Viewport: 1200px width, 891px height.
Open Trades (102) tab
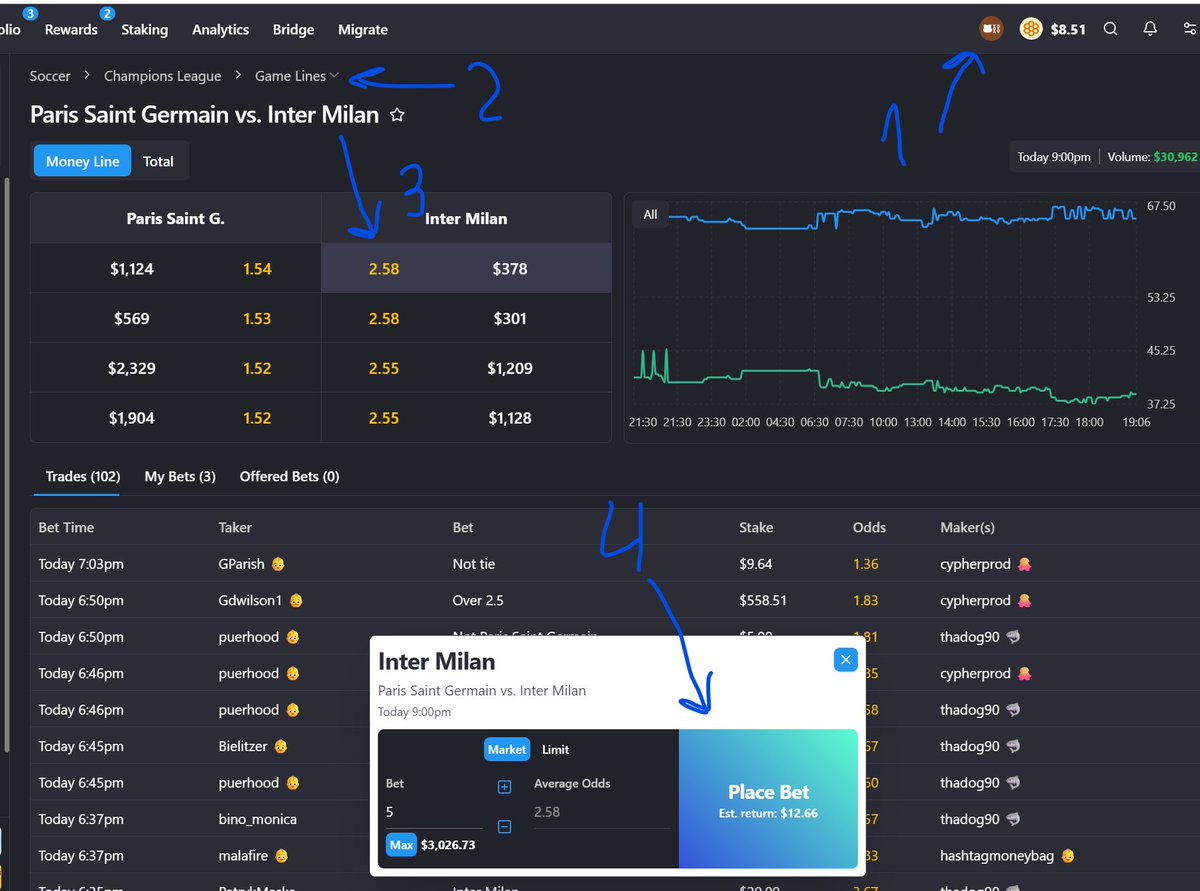[82, 476]
